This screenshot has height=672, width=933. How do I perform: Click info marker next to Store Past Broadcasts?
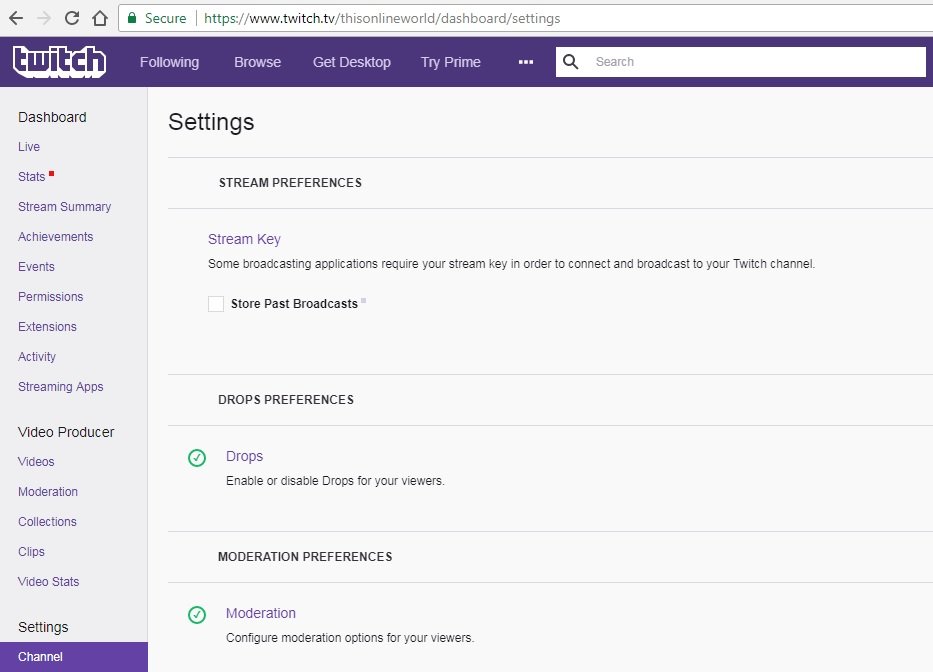point(364,301)
